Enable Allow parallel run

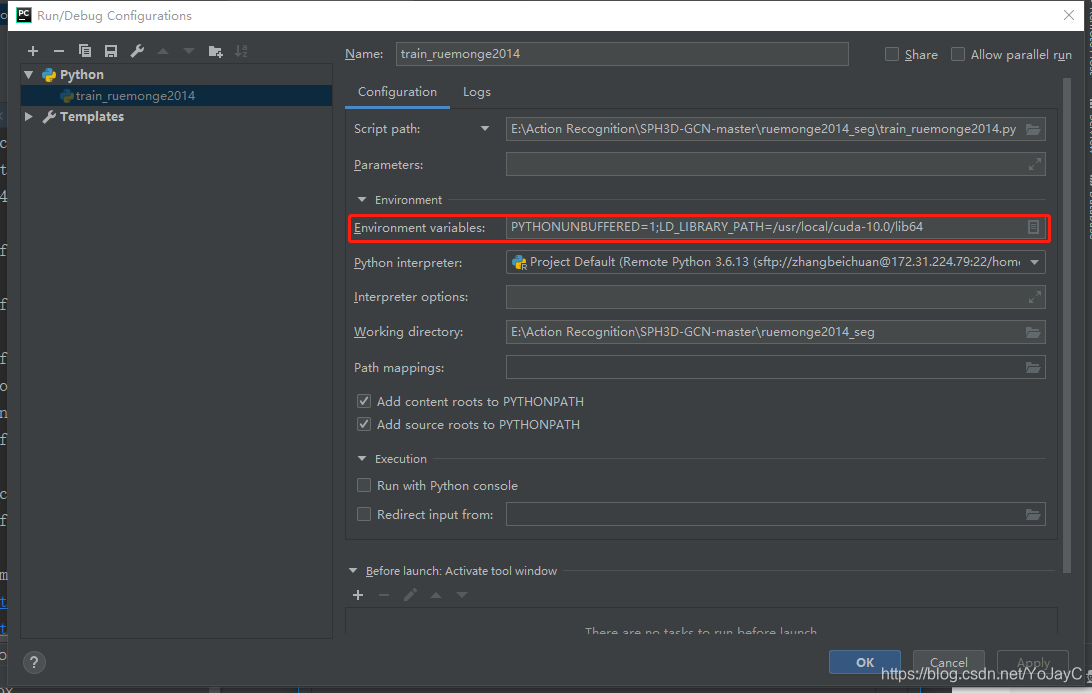(957, 54)
